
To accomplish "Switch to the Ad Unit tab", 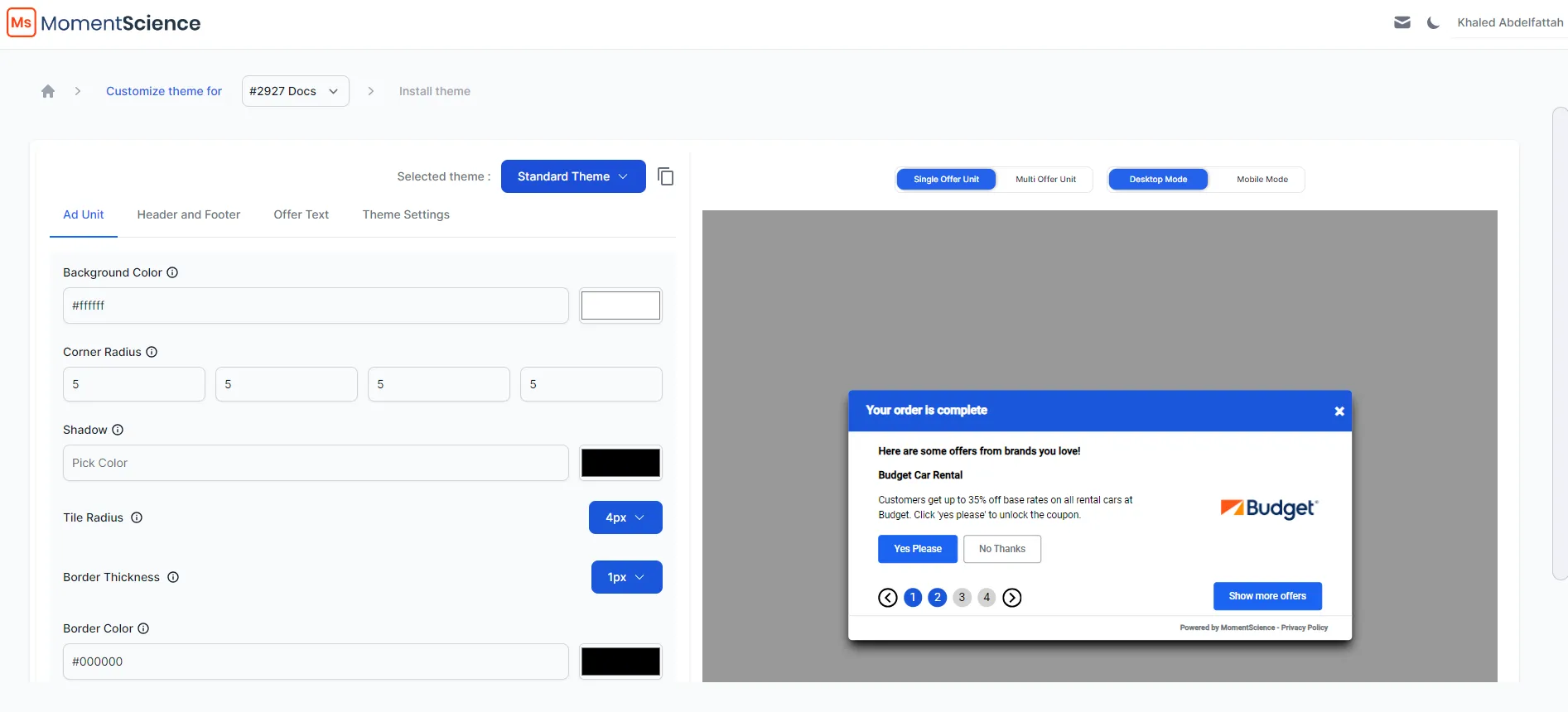I will 84,214.
